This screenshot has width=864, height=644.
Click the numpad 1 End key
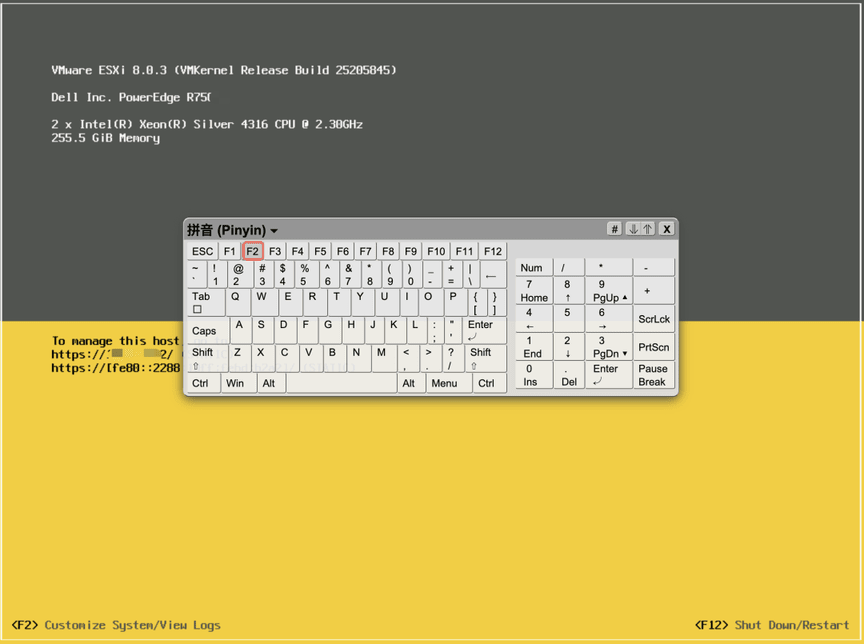pyautogui.click(x=534, y=347)
